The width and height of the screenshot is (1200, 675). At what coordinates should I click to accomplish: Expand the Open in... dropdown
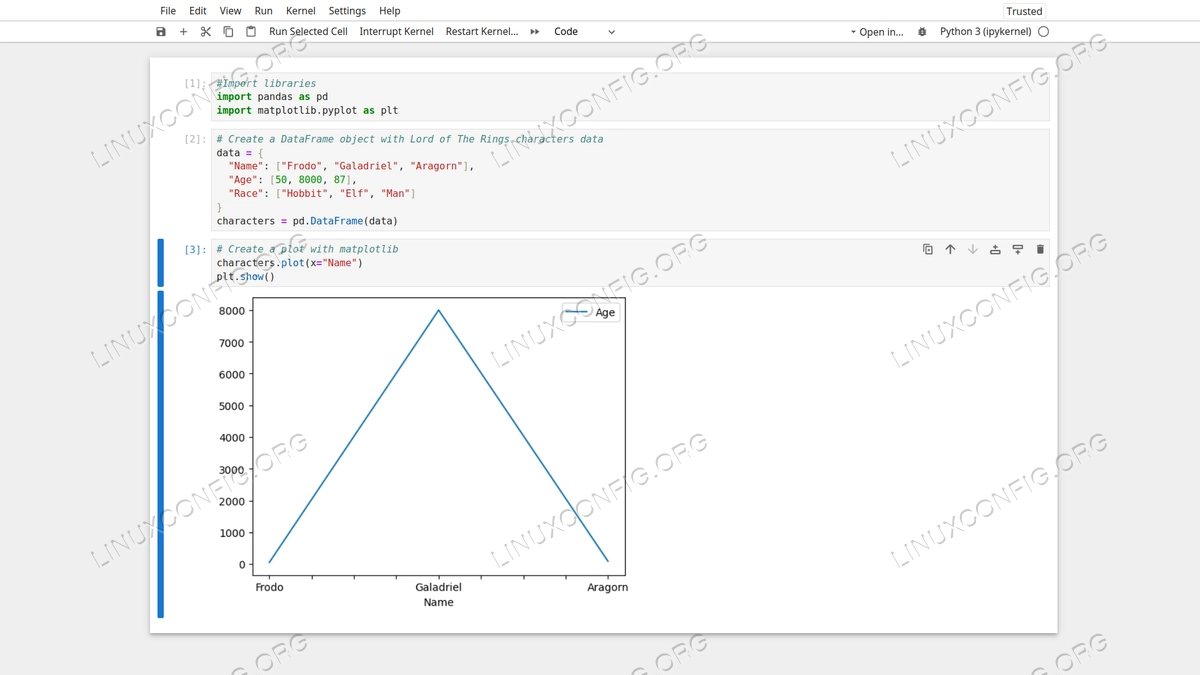(877, 32)
